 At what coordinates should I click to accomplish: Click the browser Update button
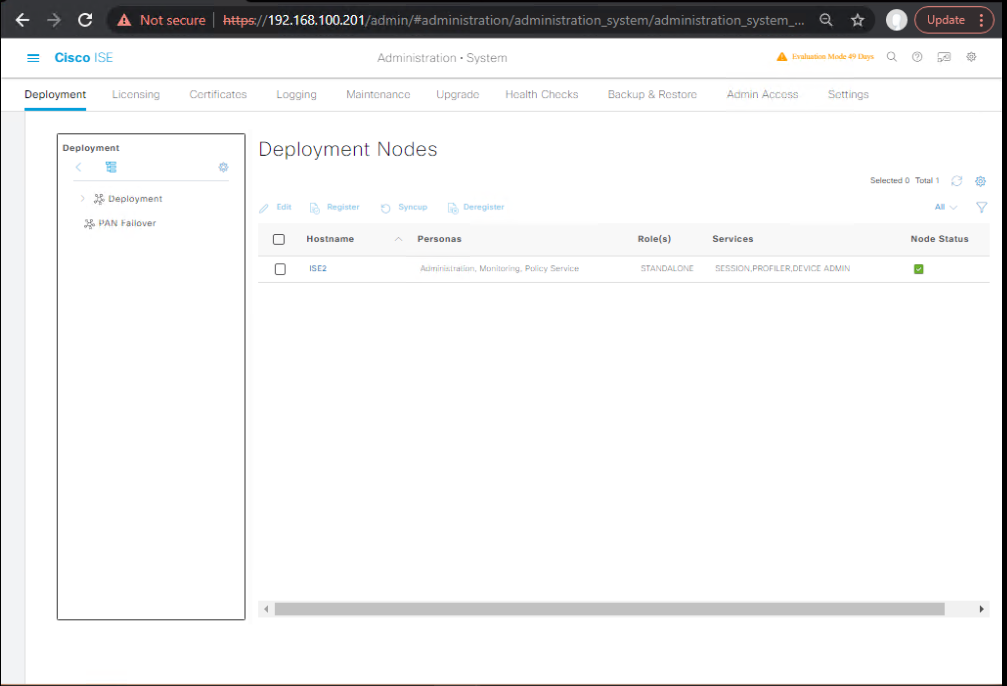point(945,20)
